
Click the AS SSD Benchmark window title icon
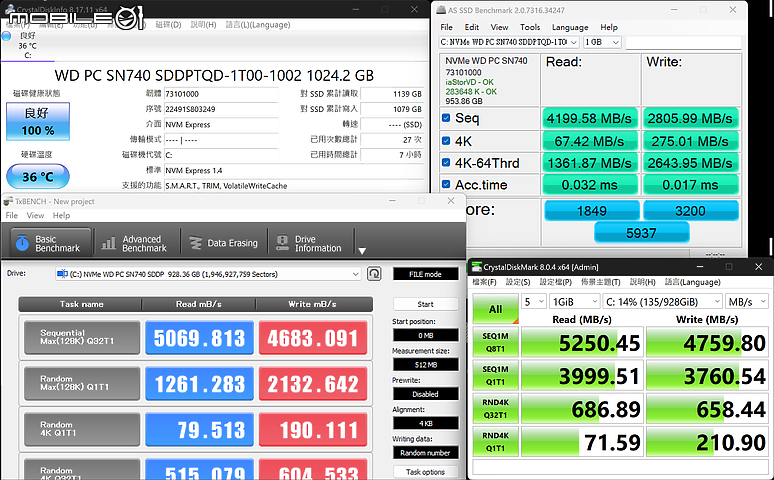[x=441, y=10]
